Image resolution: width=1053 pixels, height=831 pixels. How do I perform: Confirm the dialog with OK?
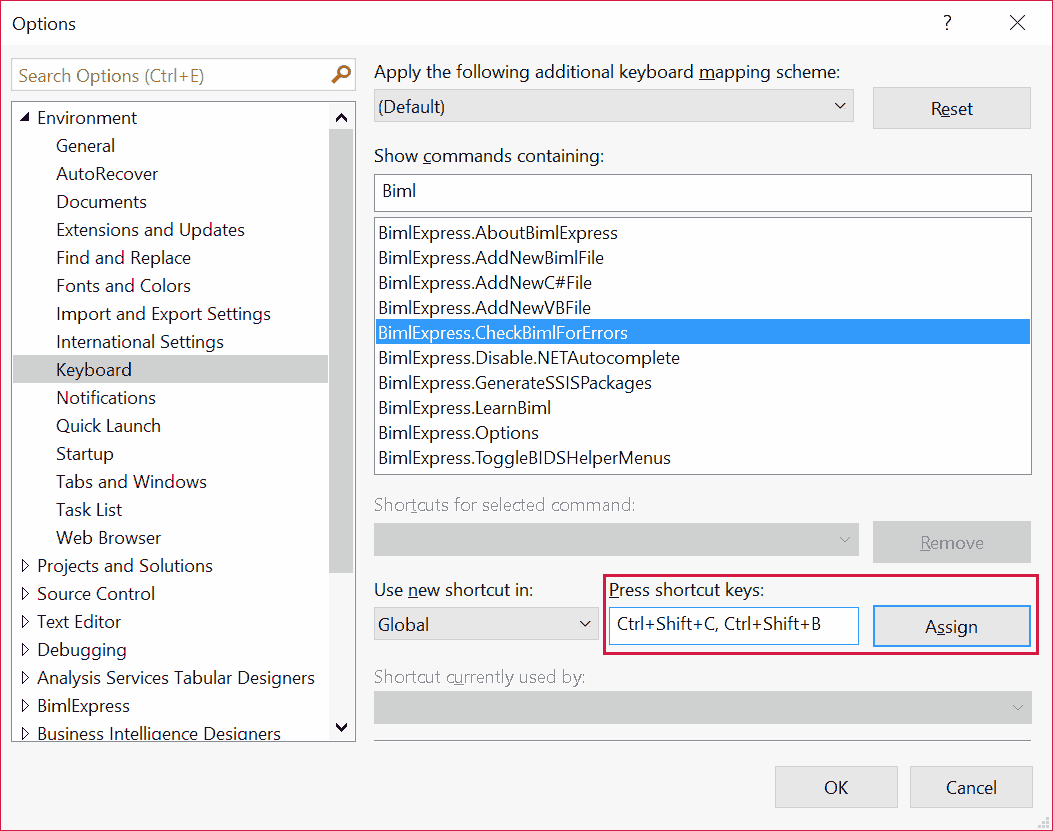(836, 787)
